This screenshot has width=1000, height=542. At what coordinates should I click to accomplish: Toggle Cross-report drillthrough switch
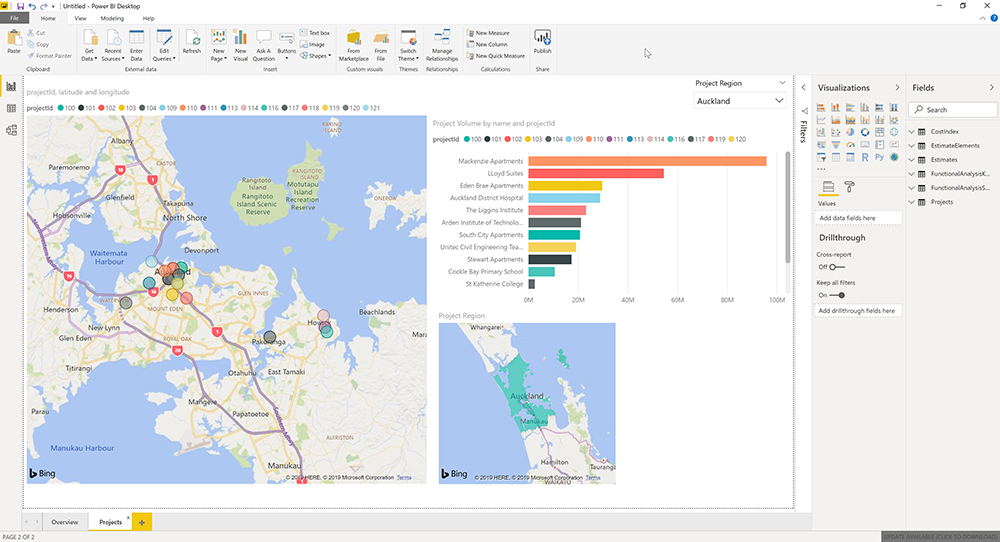point(837,267)
